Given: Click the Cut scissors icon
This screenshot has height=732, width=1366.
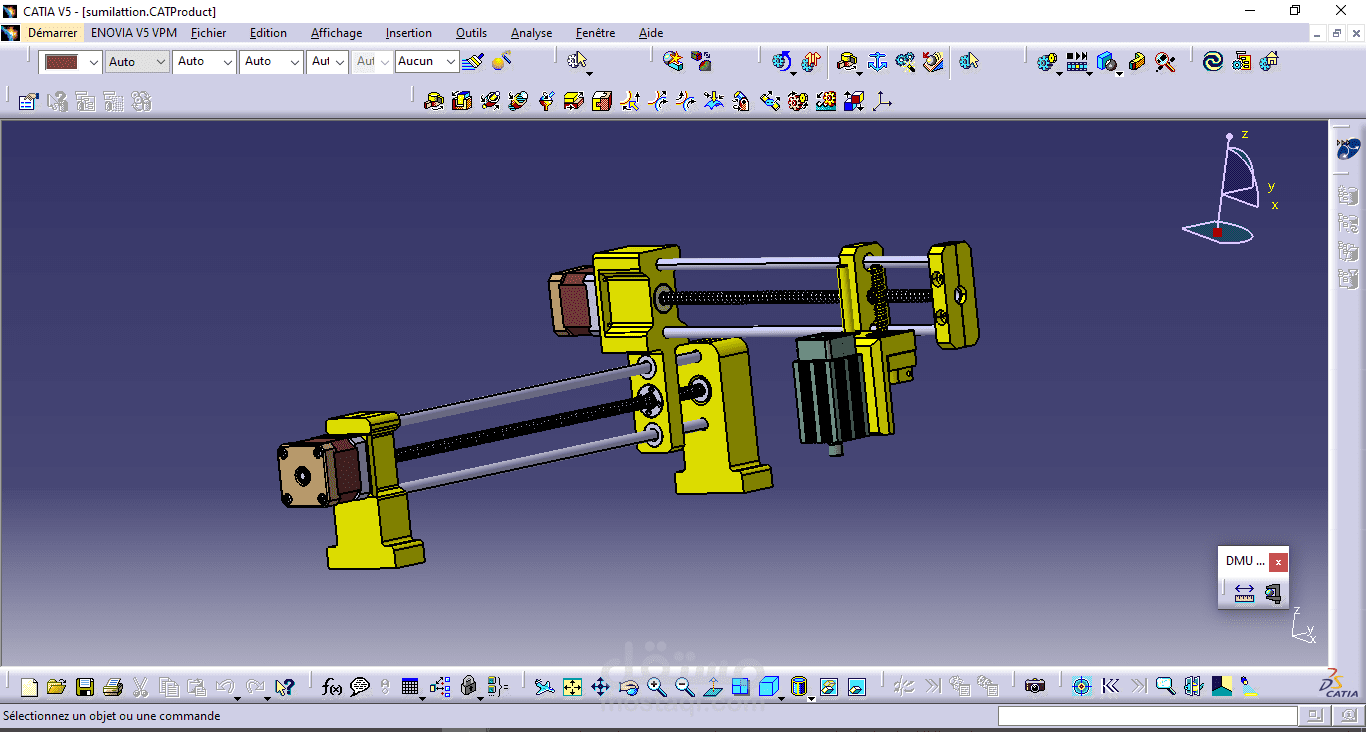Looking at the screenshot, I should [141, 687].
